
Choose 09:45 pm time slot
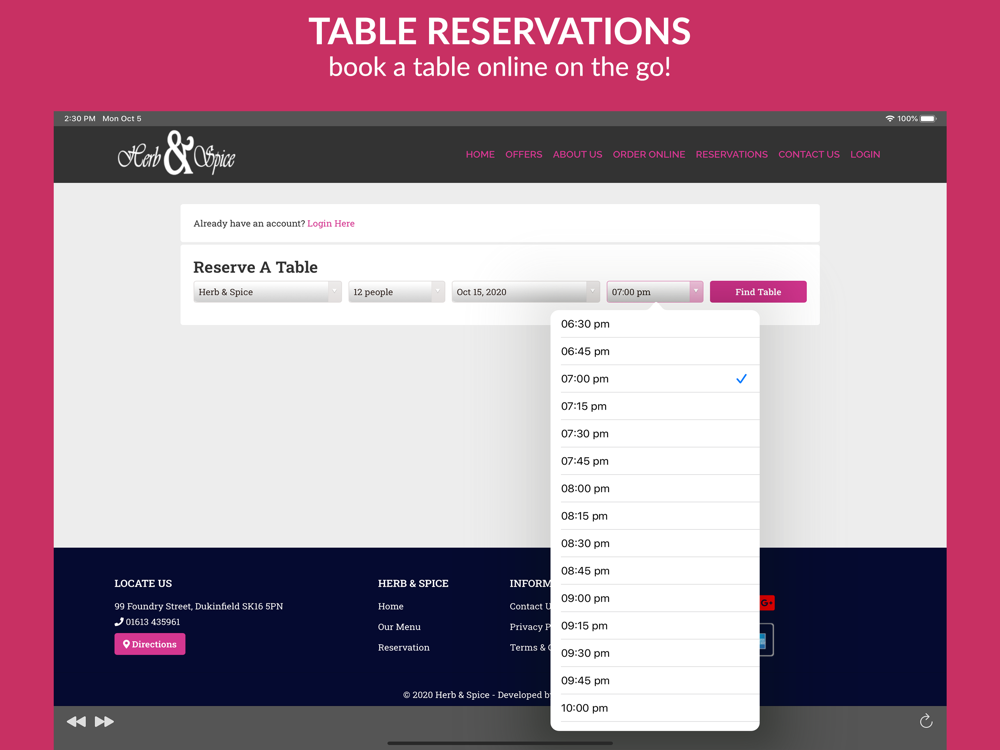click(655, 680)
